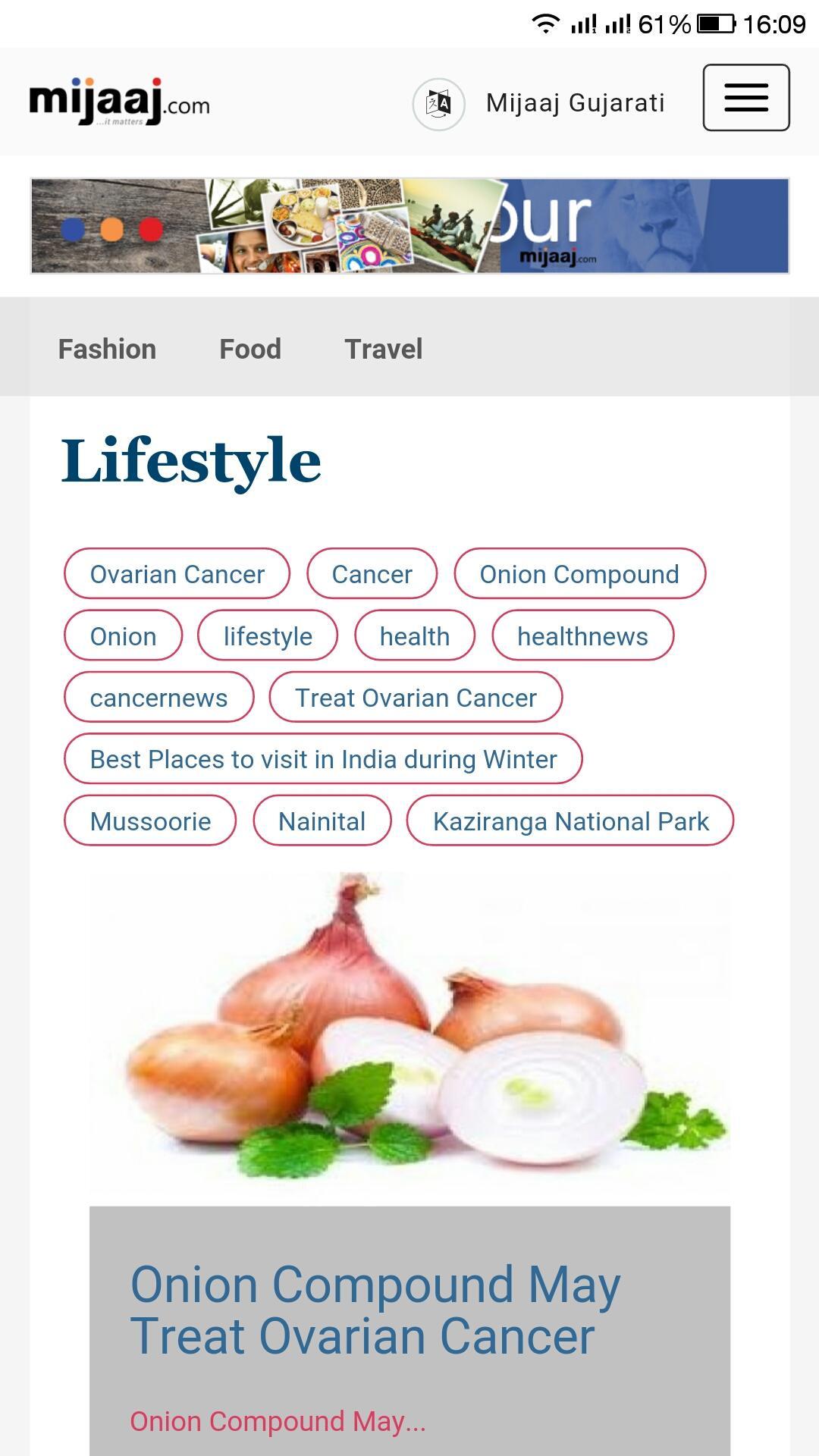Switch to Mijaaj Gujarati language
The width and height of the screenshot is (819, 1456).
[x=576, y=103]
